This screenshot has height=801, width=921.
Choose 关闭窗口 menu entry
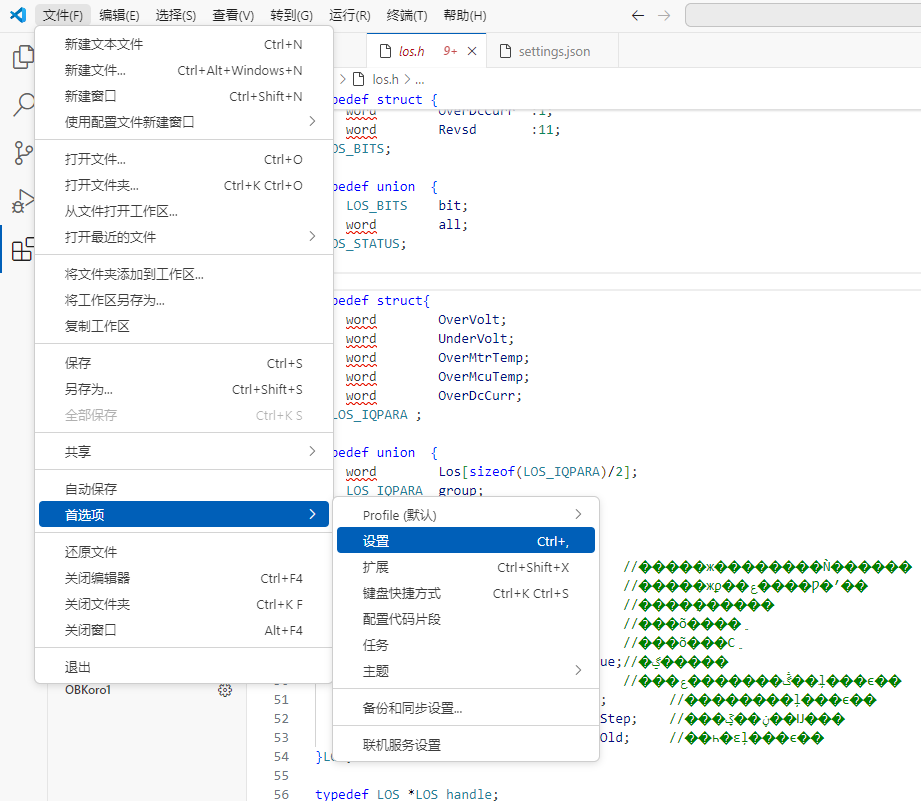click(x=184, y=630)
